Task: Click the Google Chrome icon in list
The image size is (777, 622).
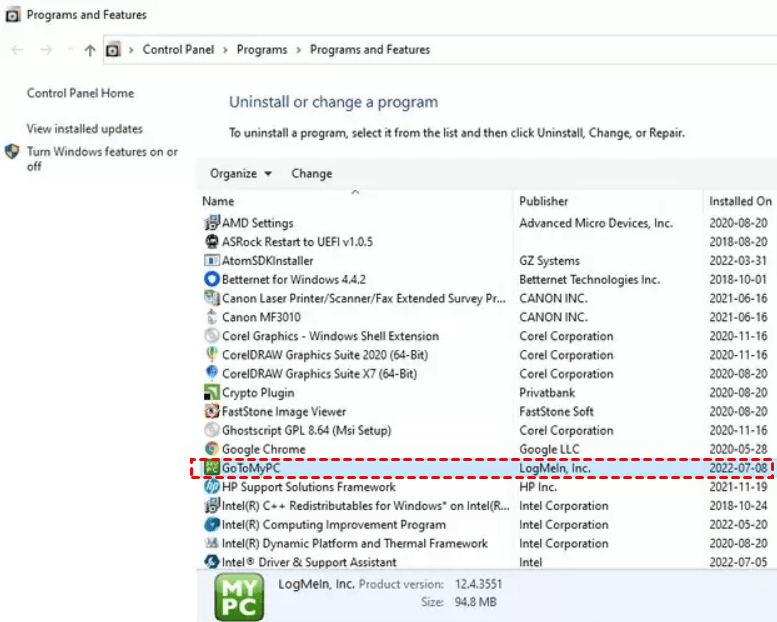Action: [212, 449]
